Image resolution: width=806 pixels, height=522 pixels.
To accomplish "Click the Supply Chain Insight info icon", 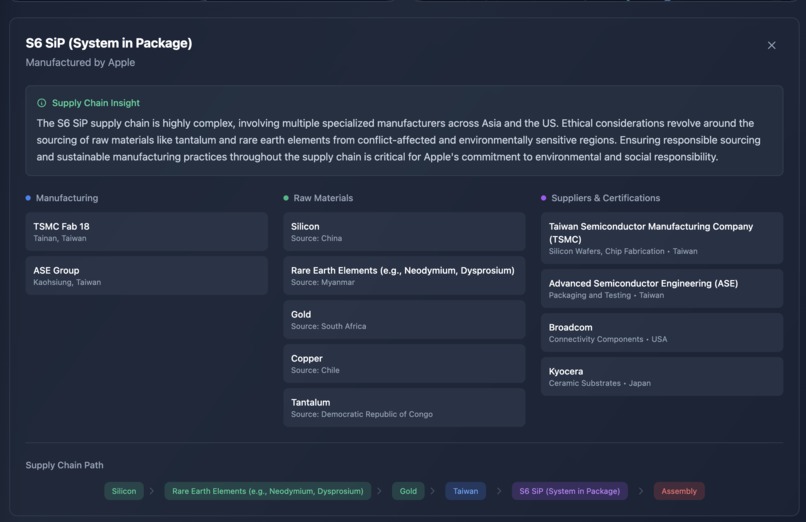I will pos(42,103).
